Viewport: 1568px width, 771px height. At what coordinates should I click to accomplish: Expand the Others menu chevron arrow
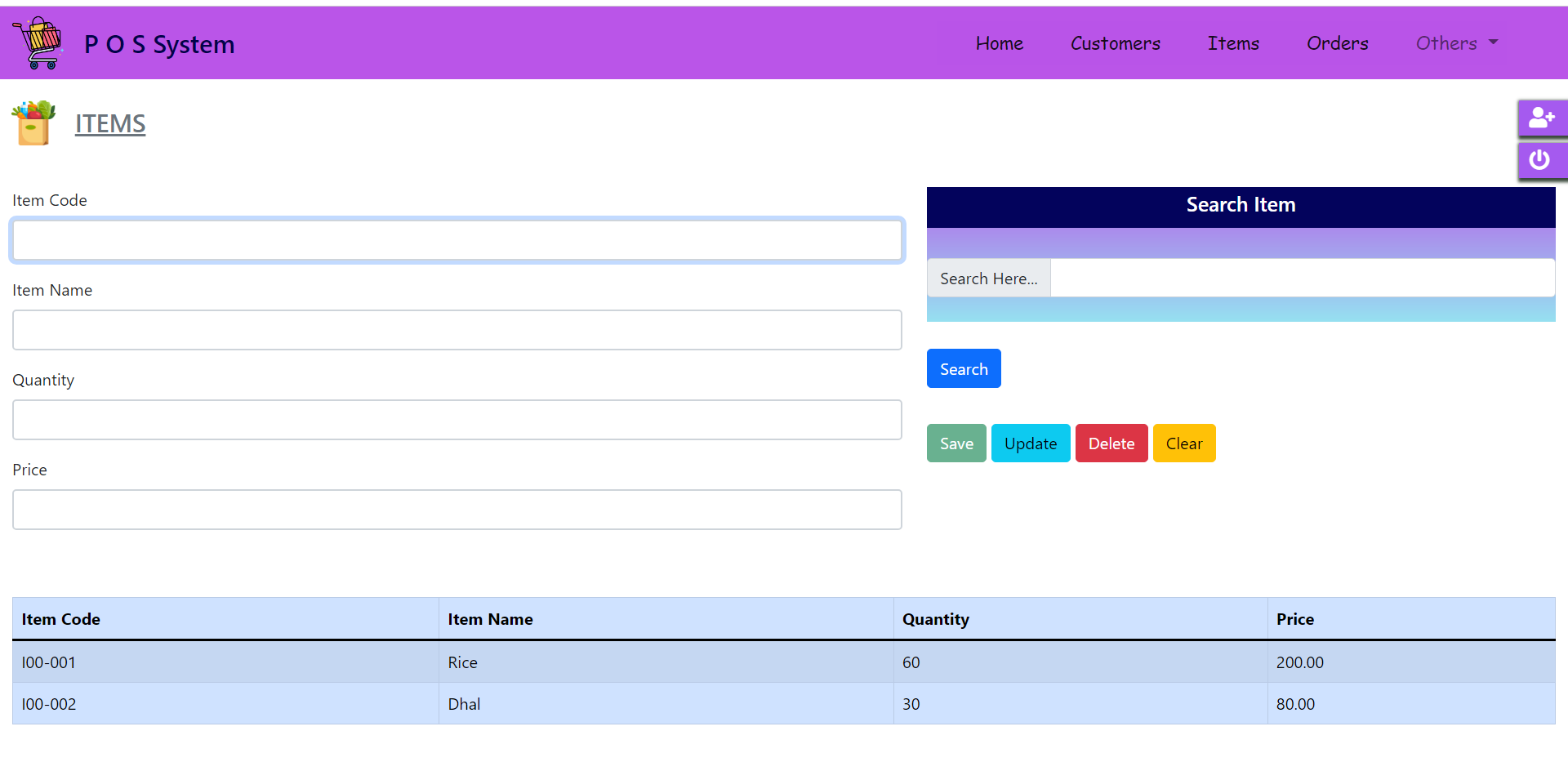(x=1494, y=42)
